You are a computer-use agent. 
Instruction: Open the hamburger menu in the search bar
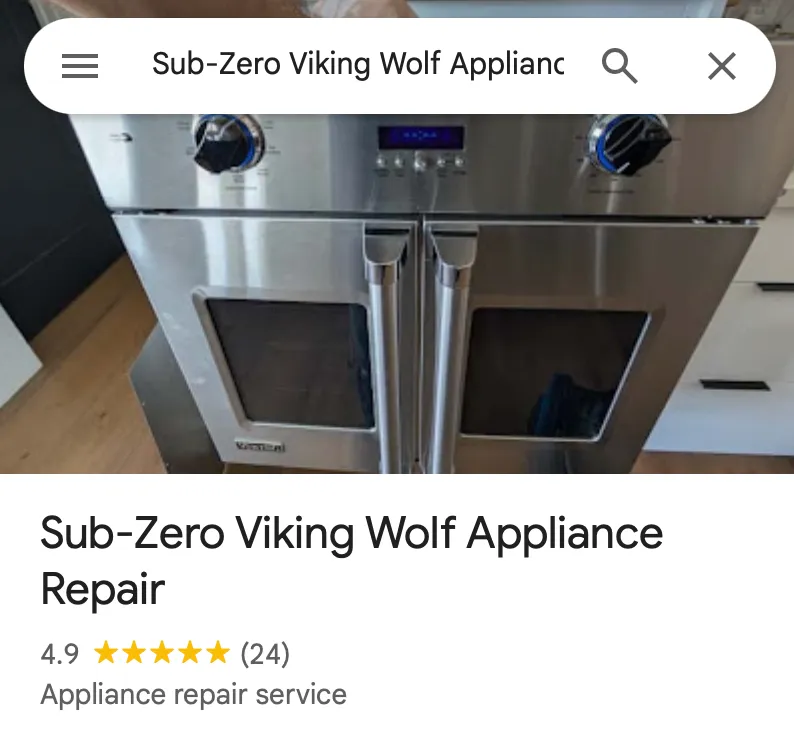(x=80, y=66)
